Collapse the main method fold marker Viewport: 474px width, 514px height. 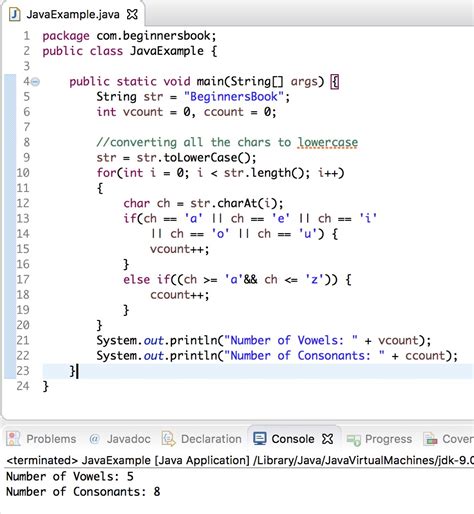click(35, 82)
